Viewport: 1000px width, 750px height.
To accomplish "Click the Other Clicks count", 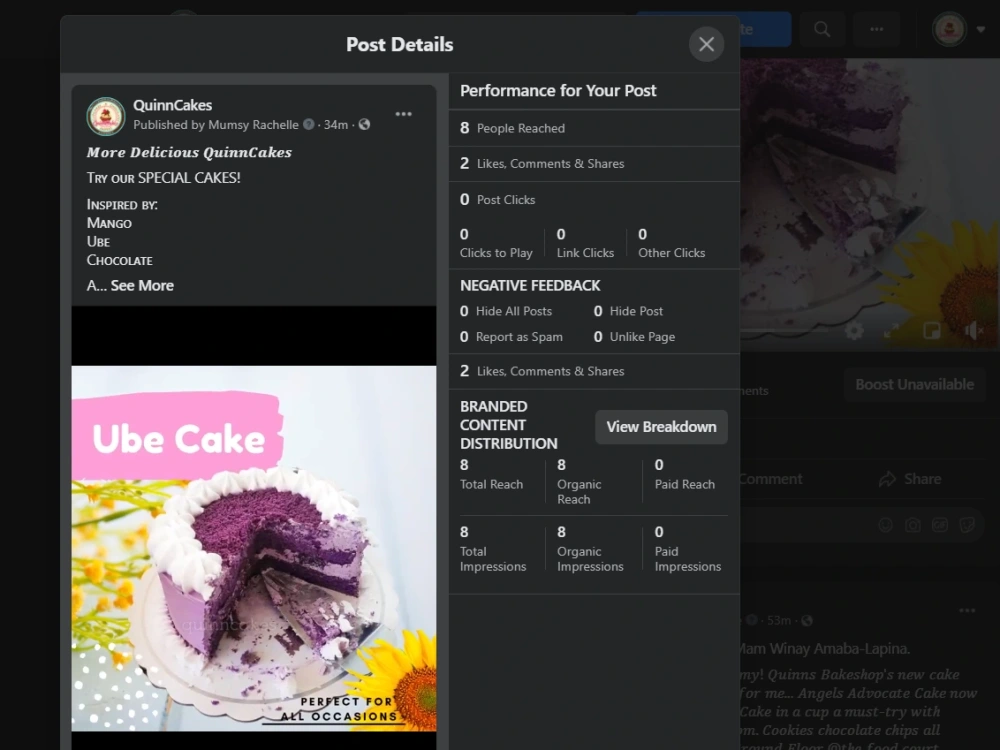I will [672, 244].
